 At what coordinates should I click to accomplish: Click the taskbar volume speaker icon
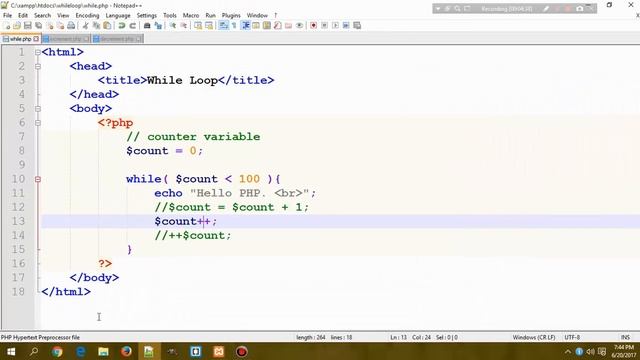[x=590, y=351]
